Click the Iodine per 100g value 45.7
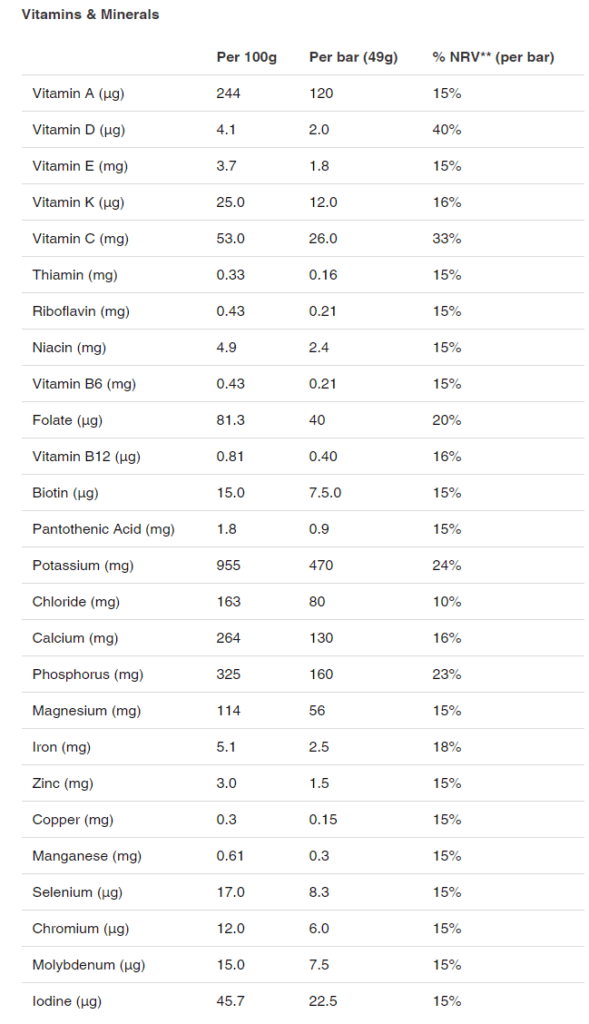589x1024 pixels. coord(231,1001)
